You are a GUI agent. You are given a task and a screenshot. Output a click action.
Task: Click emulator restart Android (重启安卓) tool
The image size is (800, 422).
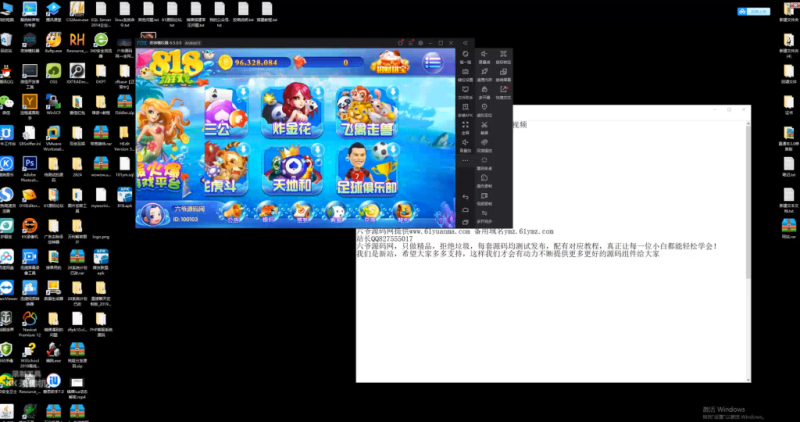484,163
